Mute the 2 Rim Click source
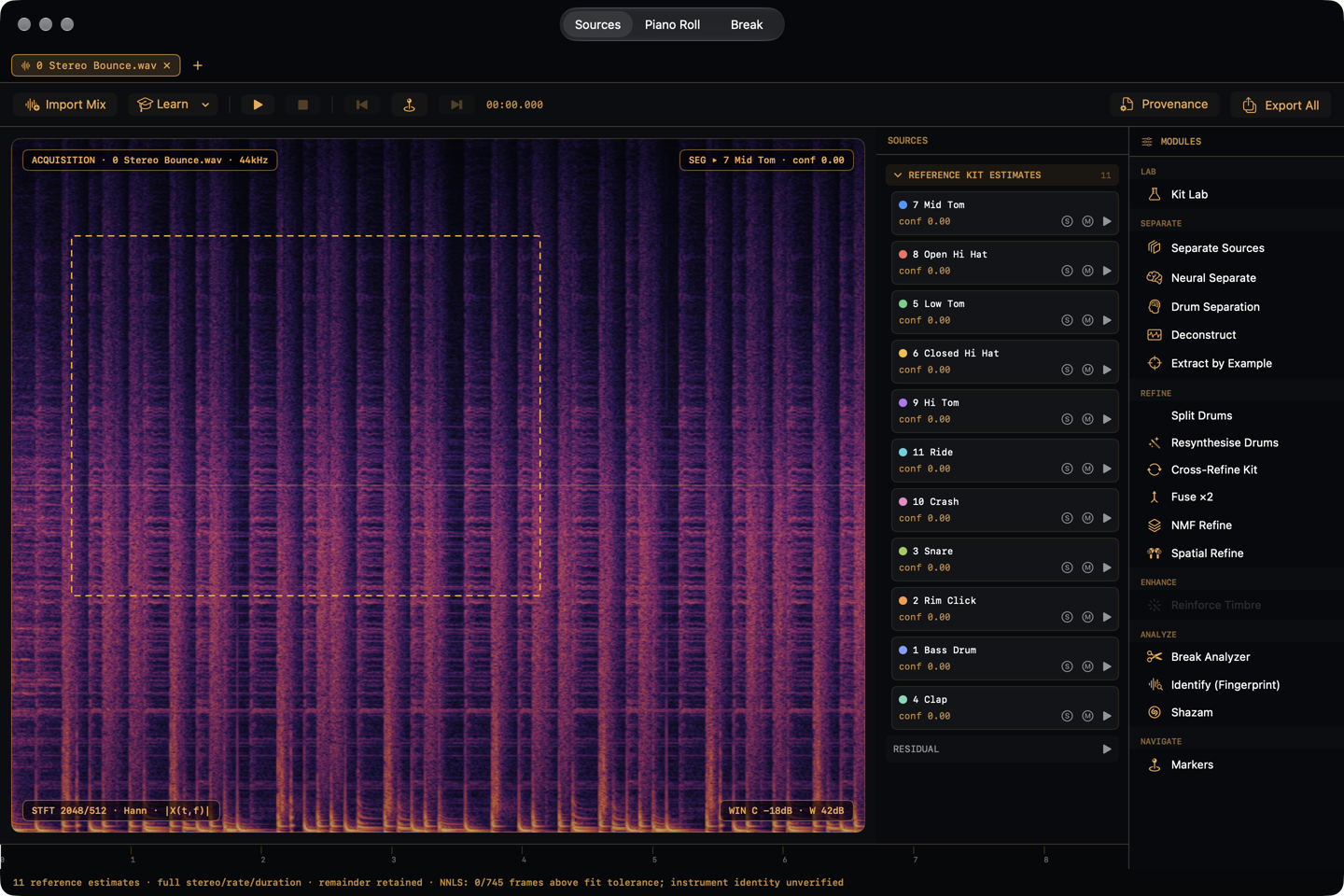The image size is (1344, 896). (1087, 618)
